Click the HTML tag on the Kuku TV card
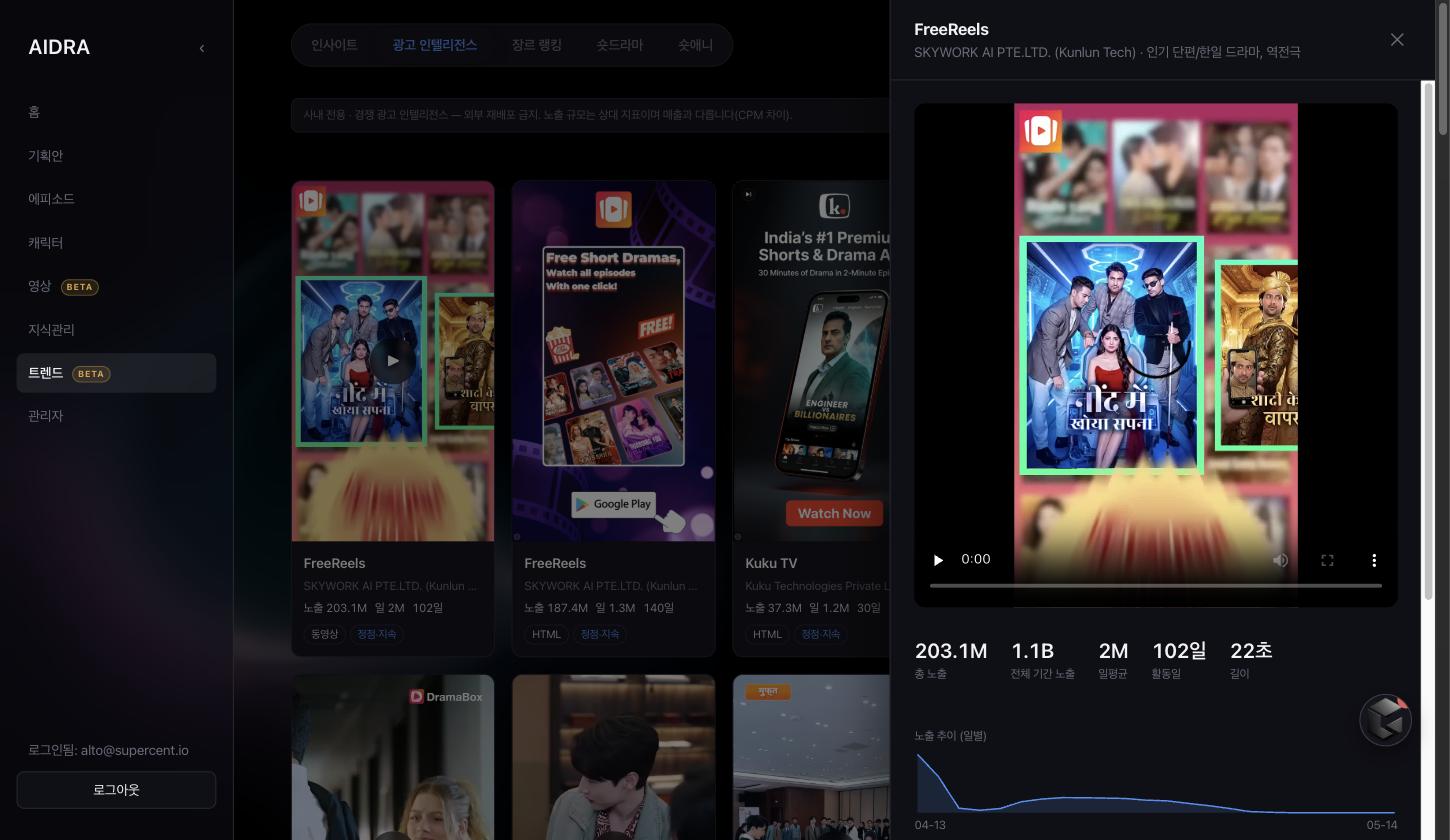The width and height of the screenshot is (1450, 840). click(x=767, y=634)
